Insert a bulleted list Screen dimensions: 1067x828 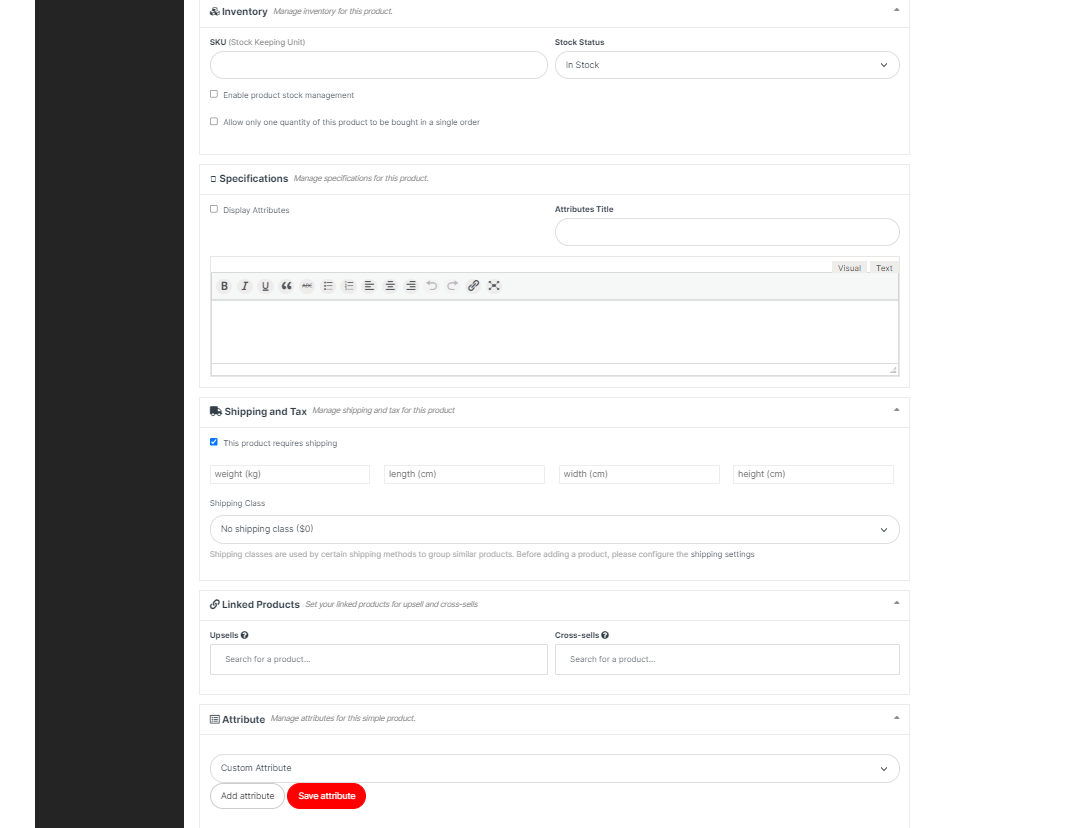(x=328, y=286)
